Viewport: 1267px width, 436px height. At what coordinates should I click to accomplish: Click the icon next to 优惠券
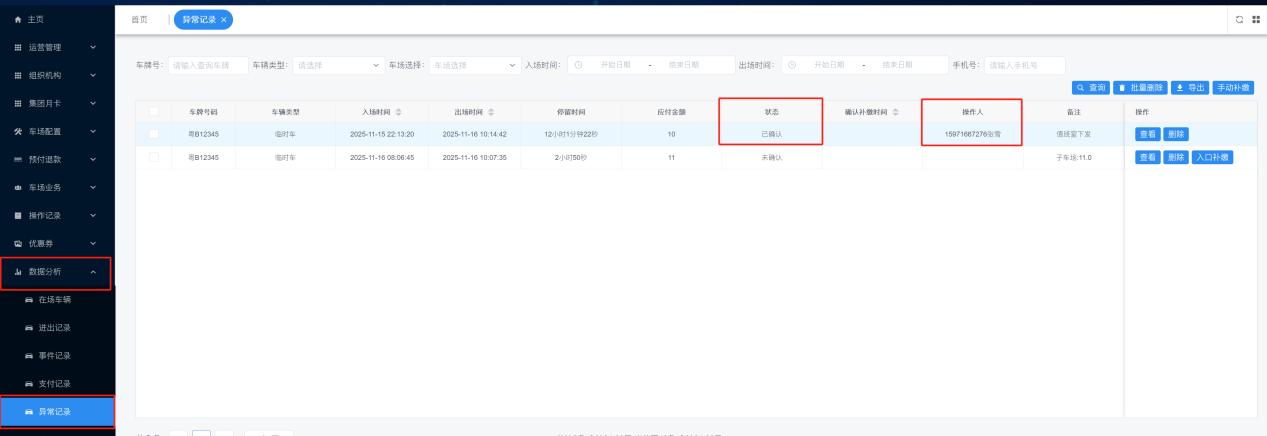(x=18, y=243)
